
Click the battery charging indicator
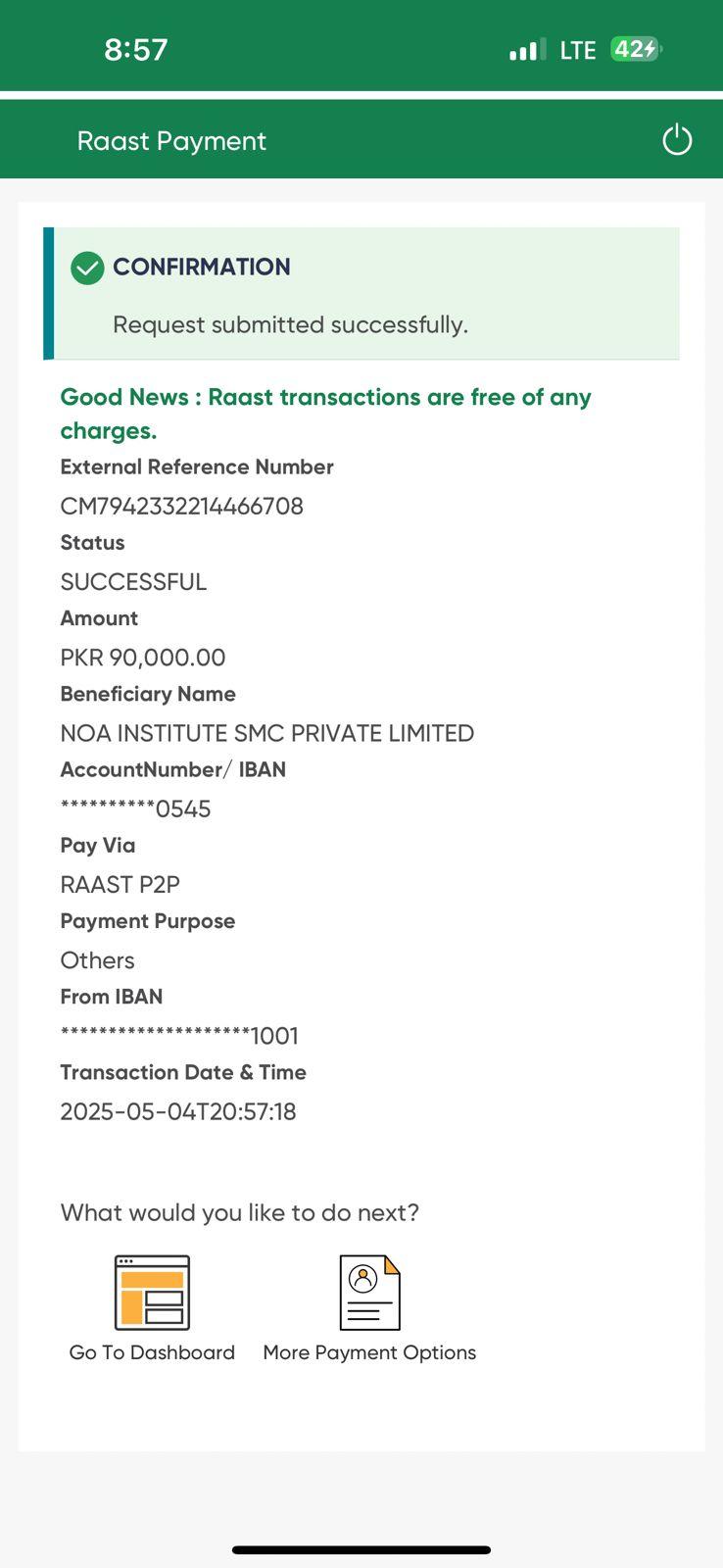click(x=635, y=49)
